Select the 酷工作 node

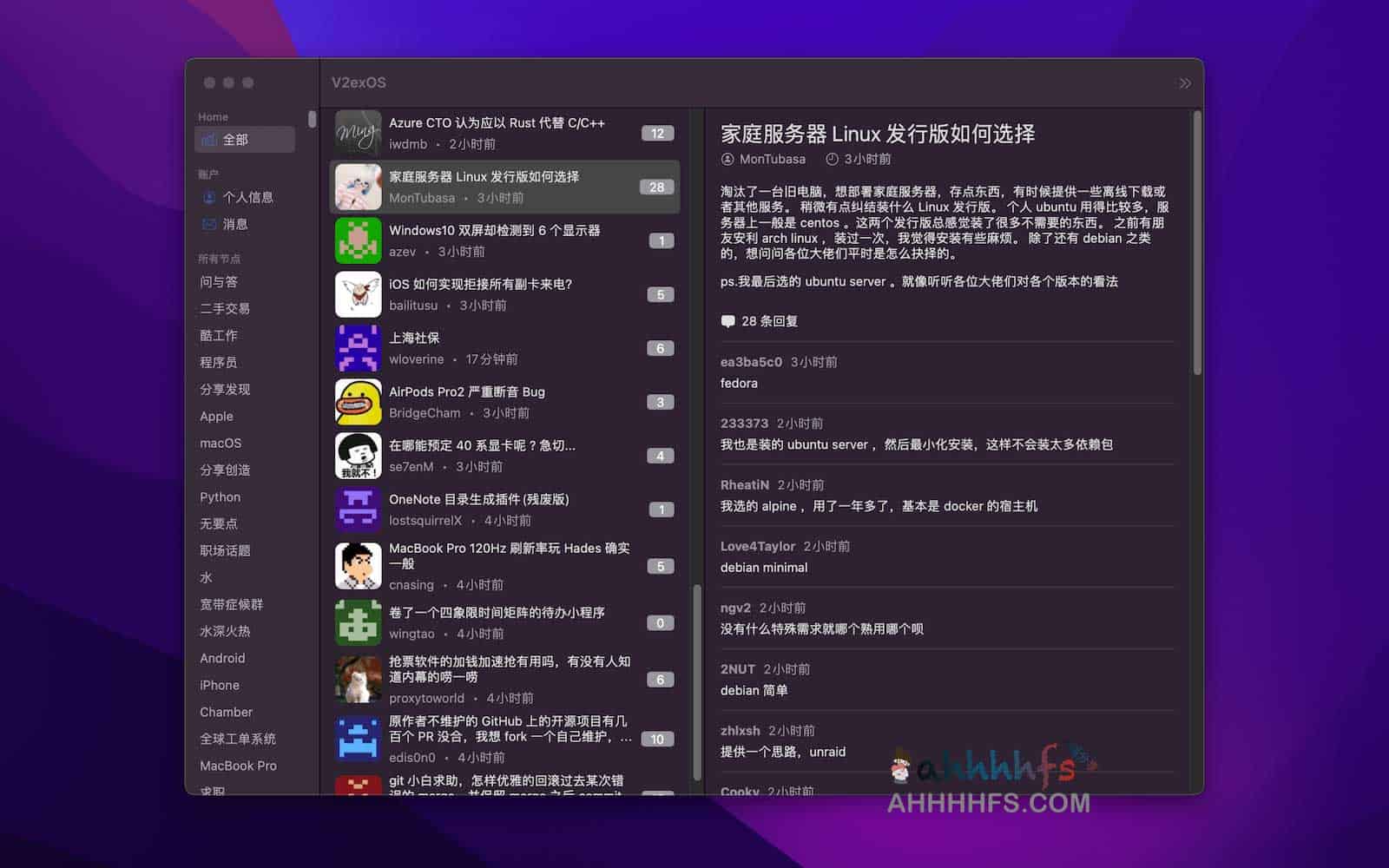219,336
